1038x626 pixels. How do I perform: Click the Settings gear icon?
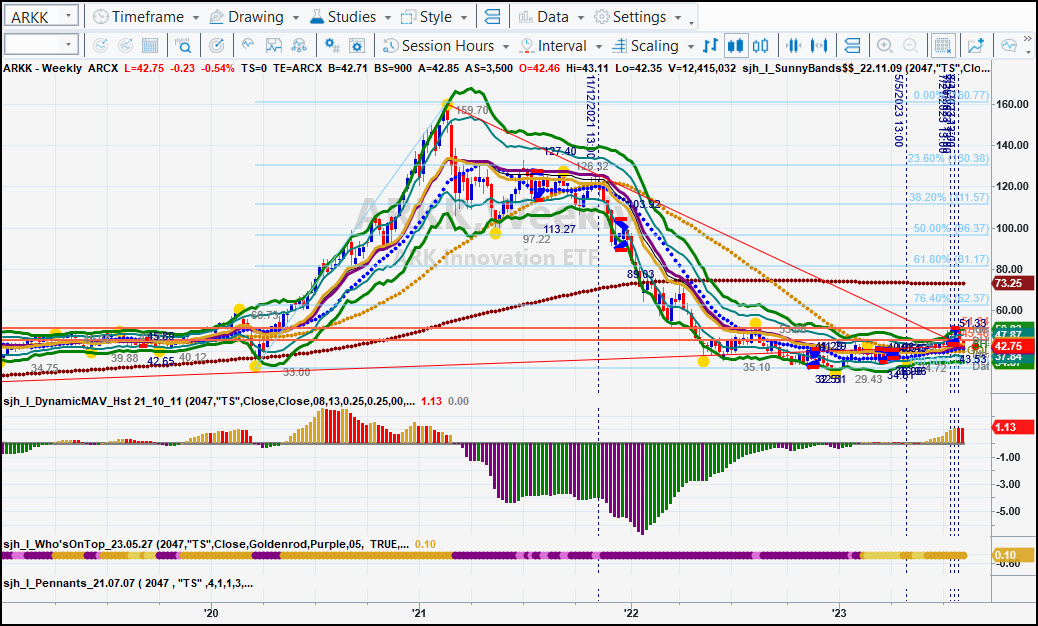pos(601,17)
